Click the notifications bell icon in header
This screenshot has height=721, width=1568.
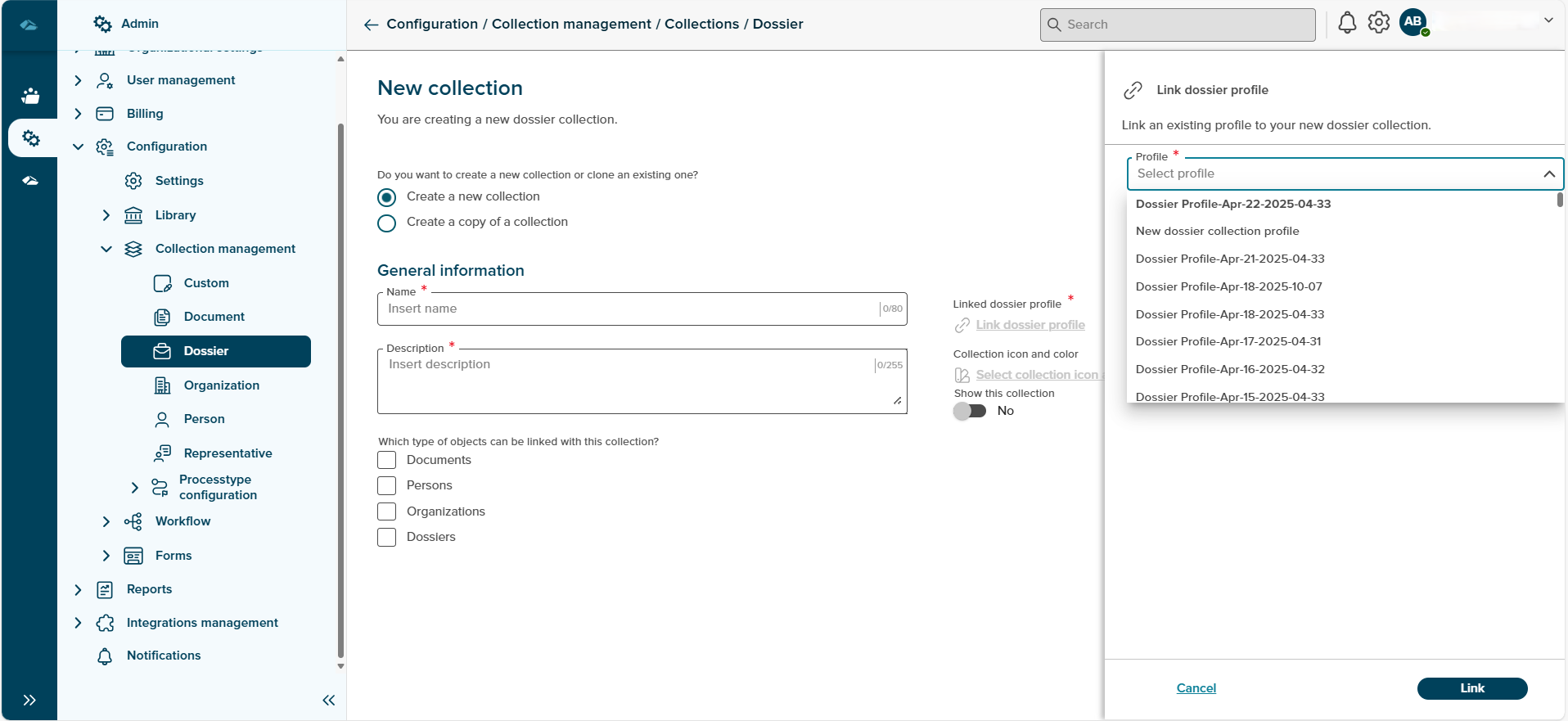pyautogui.click(x=1346, y=24)
